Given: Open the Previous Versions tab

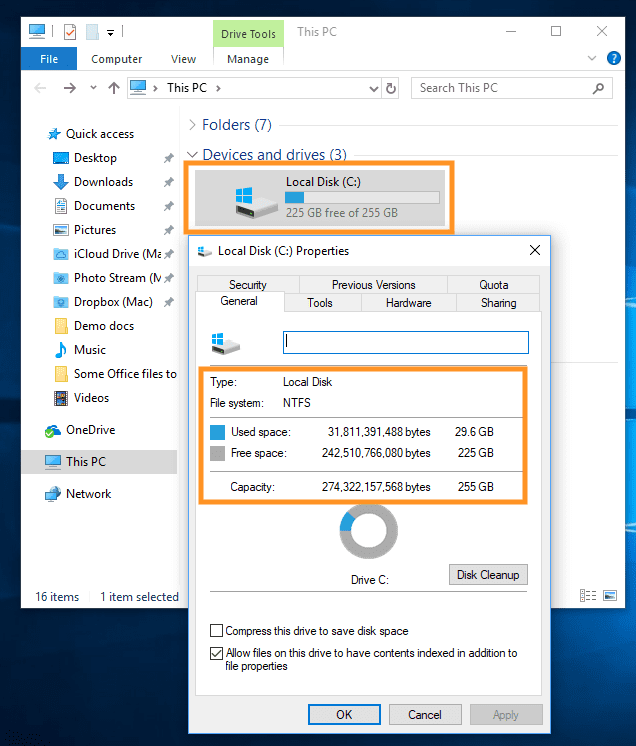Looking at the screenshot, I should click(373, 285).
